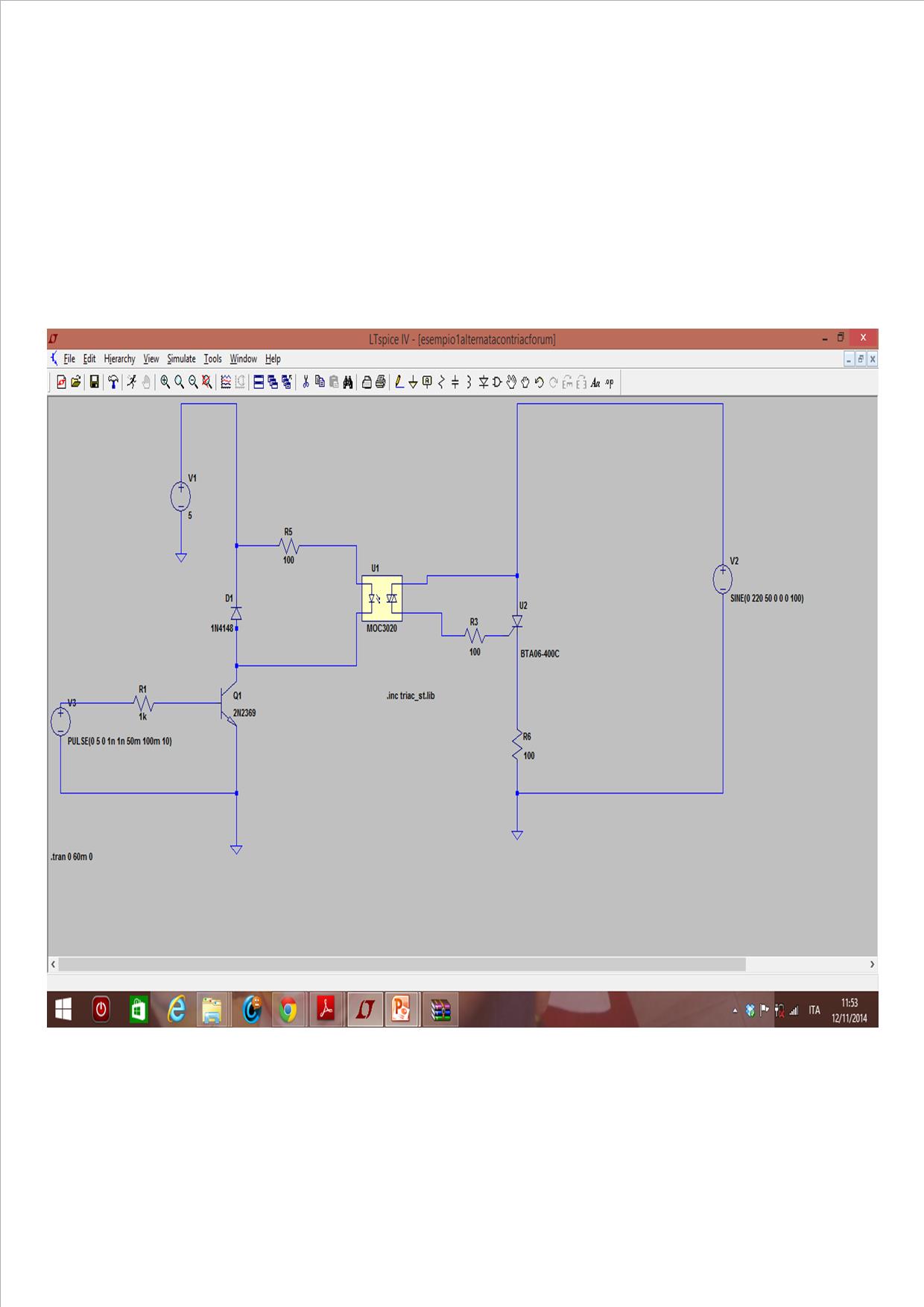Open the Tools menu
Screen dimensions: 924x1307
212,359
